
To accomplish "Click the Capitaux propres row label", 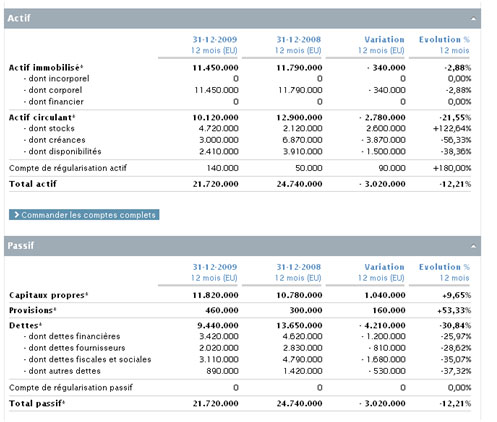I will click(x=48, y=295).
